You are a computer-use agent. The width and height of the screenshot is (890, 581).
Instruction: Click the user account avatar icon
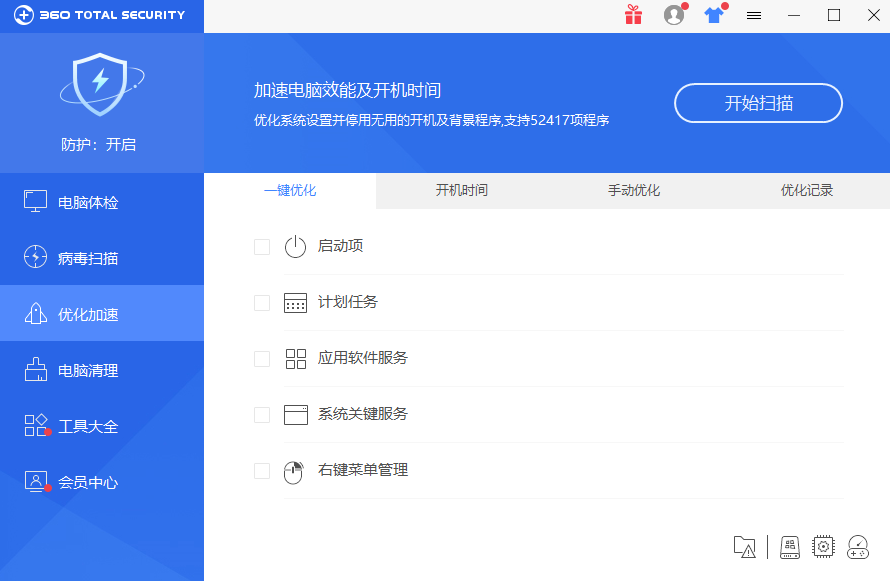673,15
